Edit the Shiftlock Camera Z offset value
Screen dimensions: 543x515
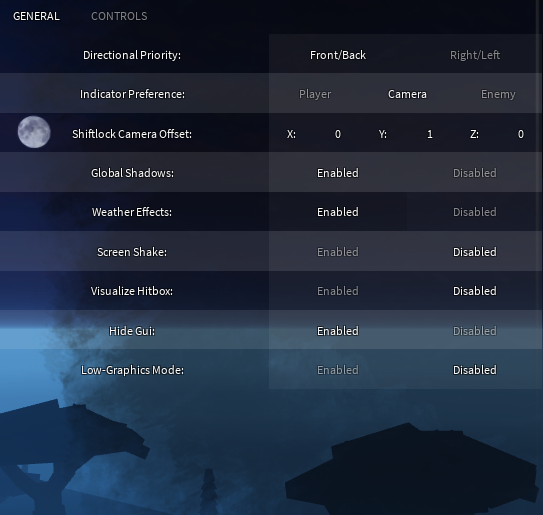click(x=520, y=134)
